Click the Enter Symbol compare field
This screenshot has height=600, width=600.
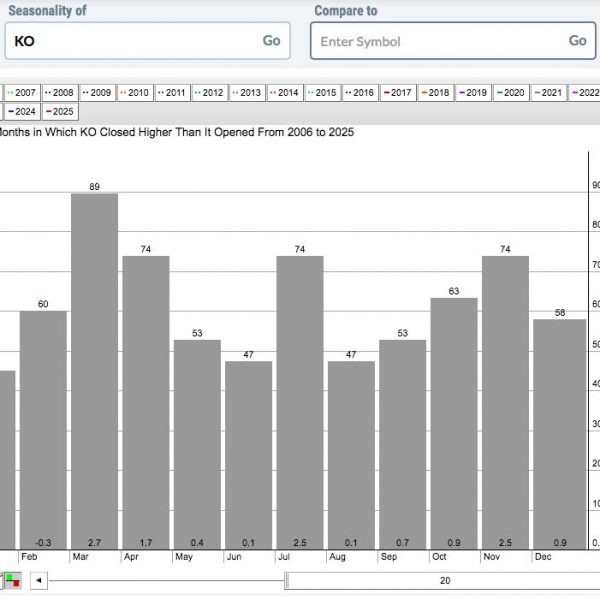453,41
